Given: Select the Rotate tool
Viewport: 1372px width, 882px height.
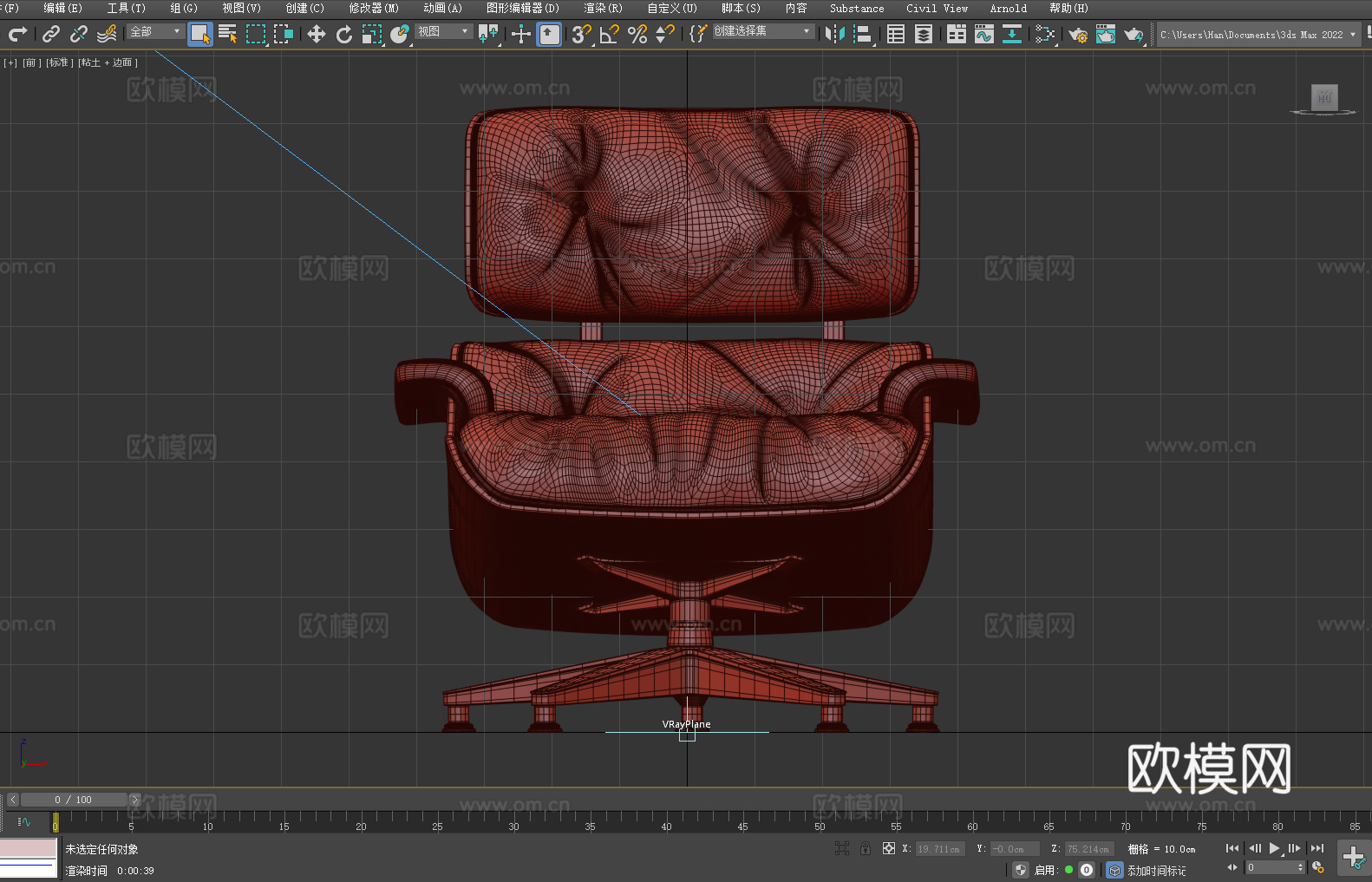Looking at the screenshot, I should tap(344, 34).
